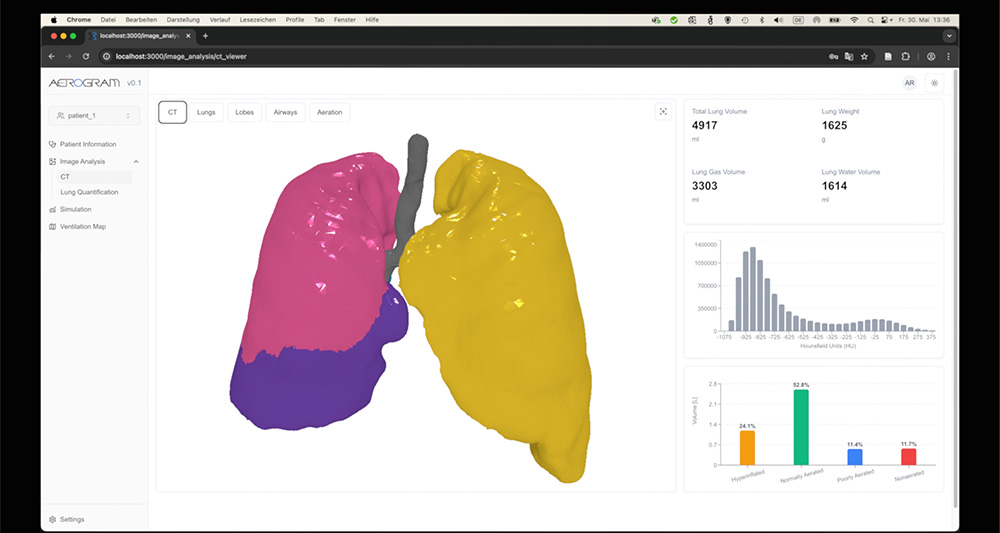Open the Ventilation Map page
This screenshot has height=533, width=1000.
[x=83, y=226]
